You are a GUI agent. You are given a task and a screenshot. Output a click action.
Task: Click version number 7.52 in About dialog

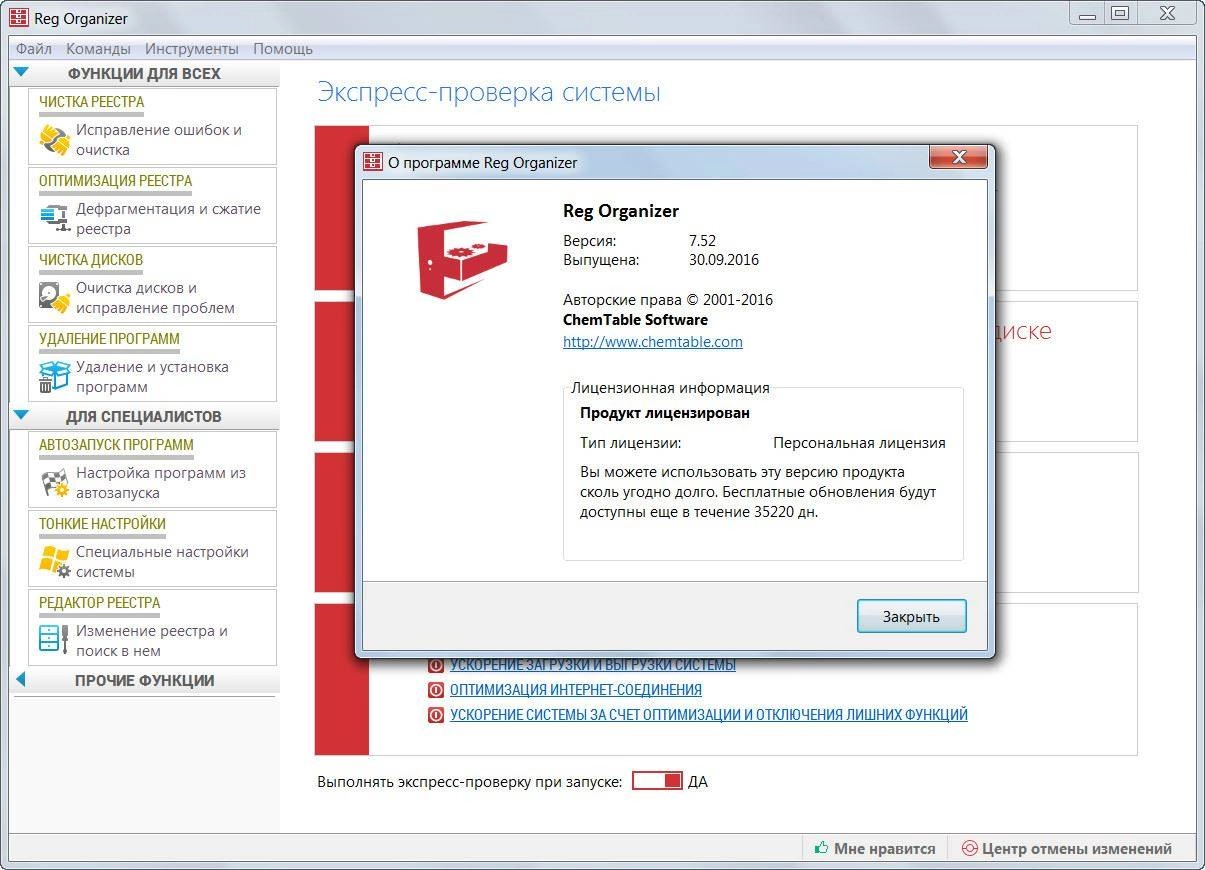click(x=702, y=241)
